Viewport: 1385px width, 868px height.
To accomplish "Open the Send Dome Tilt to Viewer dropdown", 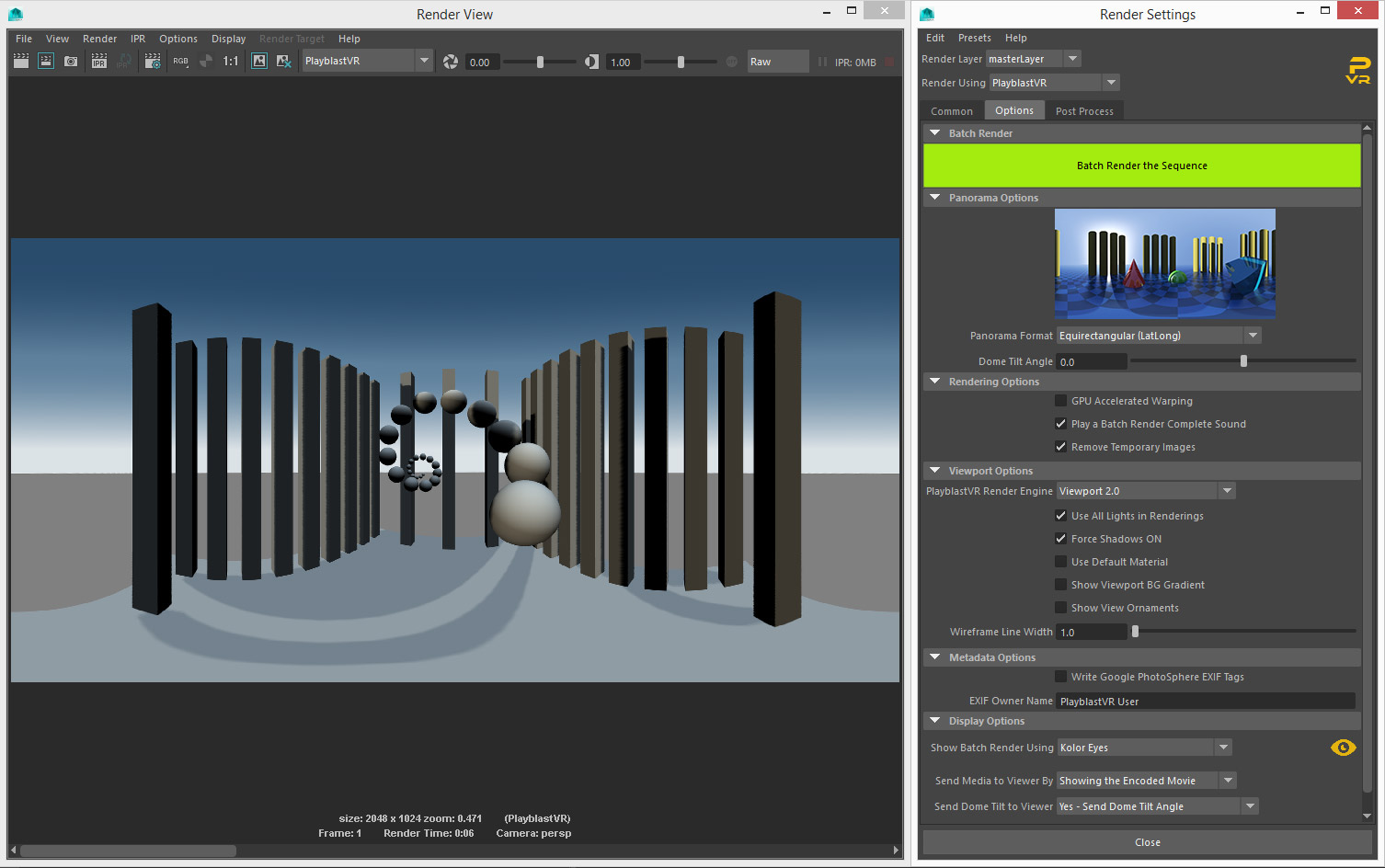I will tap(1158, 806).
